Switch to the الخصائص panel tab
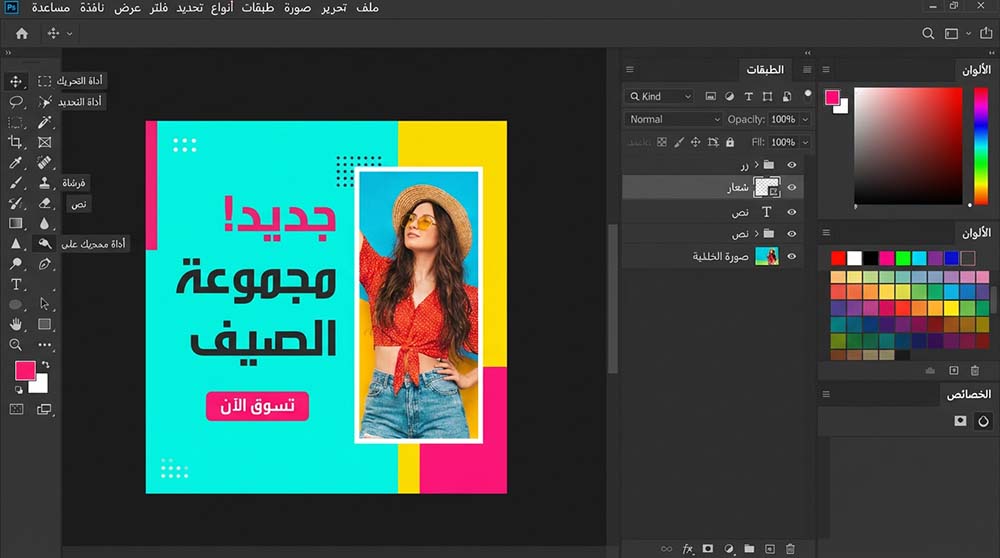1000x558 pixels. 969,395
